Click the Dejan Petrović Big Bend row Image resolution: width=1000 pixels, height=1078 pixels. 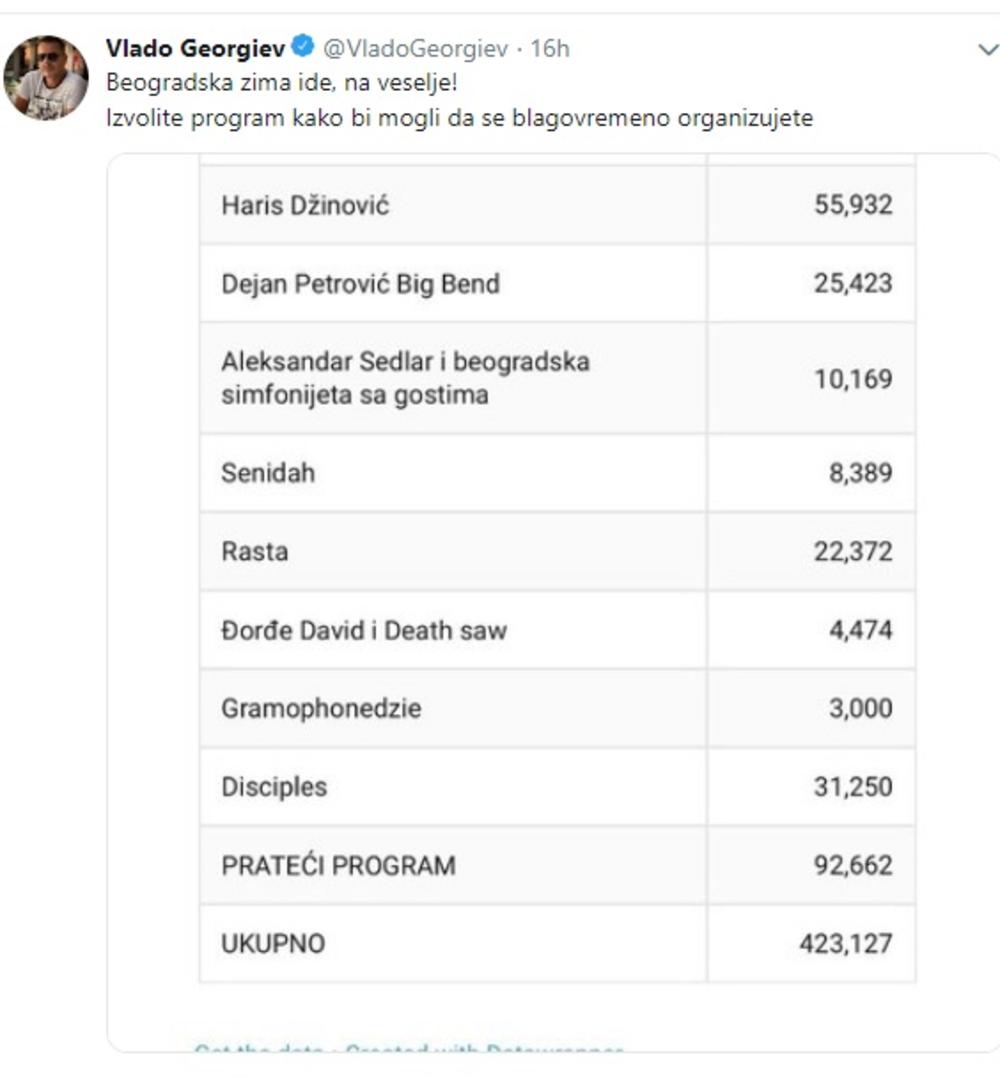[x=360, y=284]
